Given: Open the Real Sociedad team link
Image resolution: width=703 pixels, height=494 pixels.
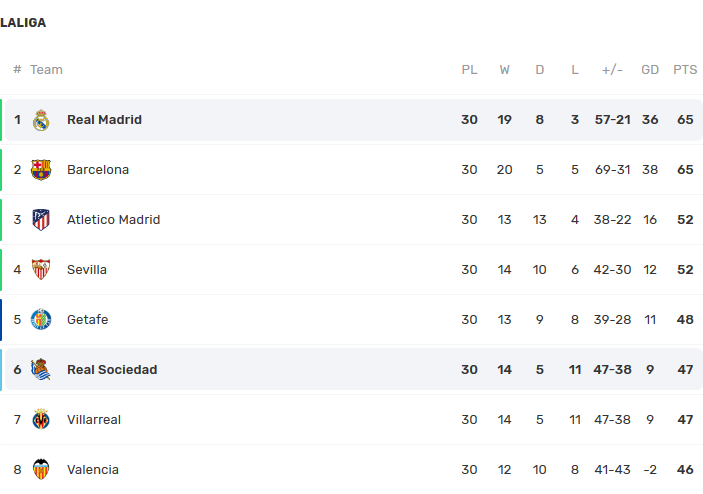Looking at the screenshot, I should 112,370.
